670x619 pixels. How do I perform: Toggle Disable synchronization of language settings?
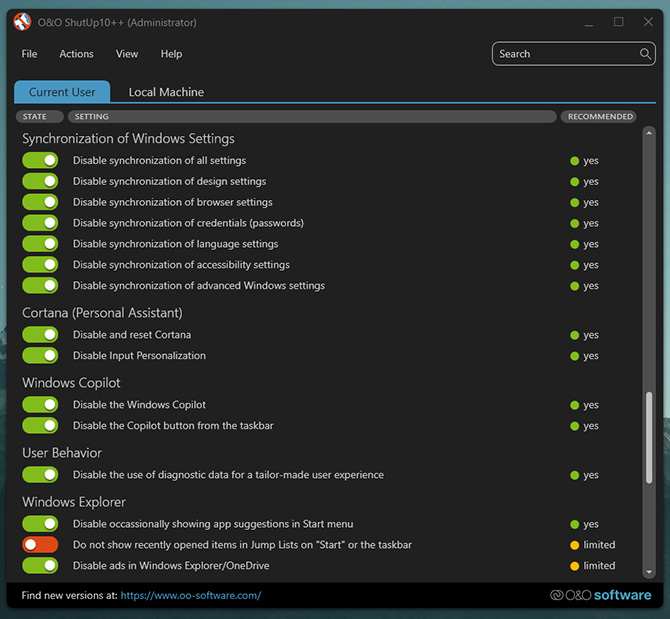(40, 244)
